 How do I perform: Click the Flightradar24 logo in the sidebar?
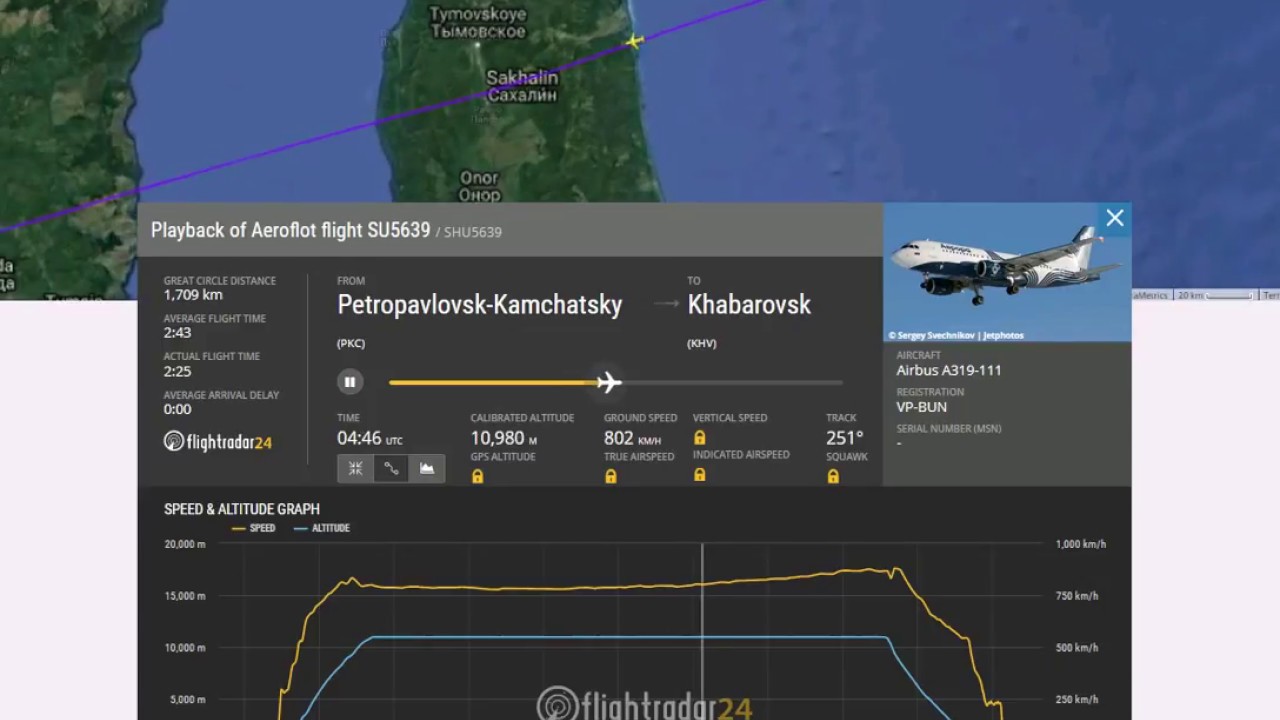coord(218,441)
